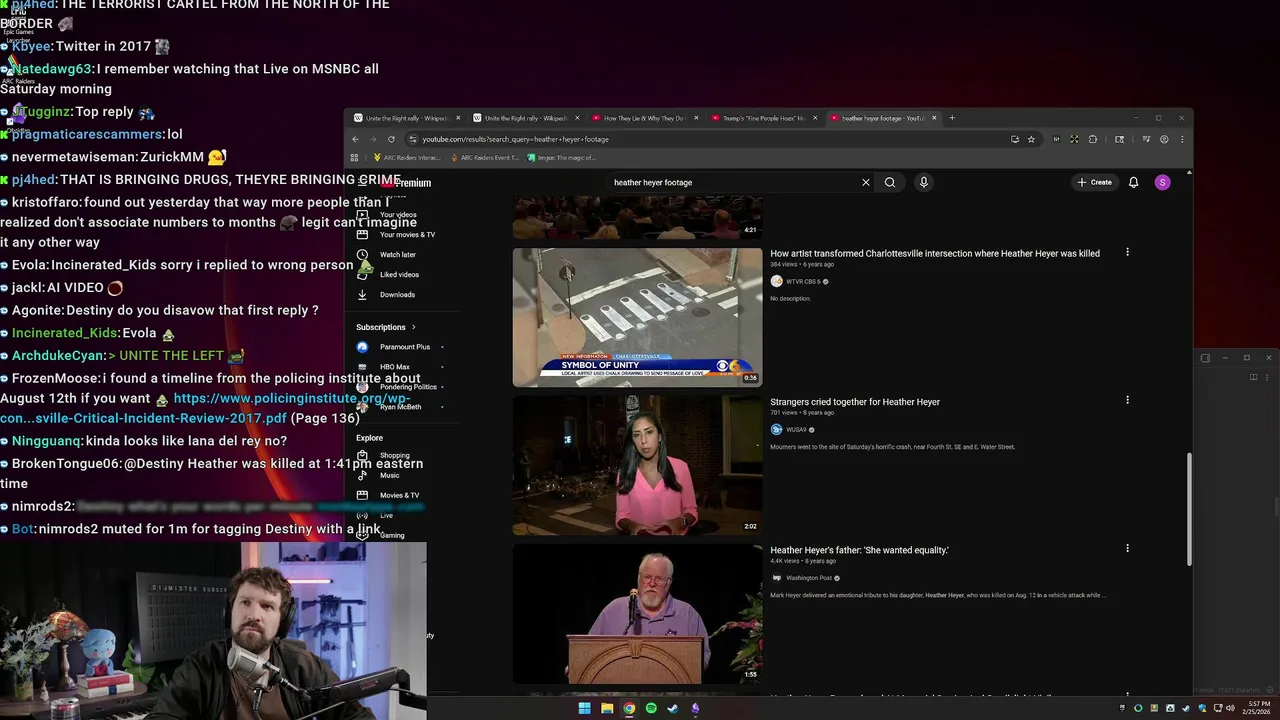
Task: Bookmark this page with the star icon
Action: pyautogui.click(x=1031, y=139)
